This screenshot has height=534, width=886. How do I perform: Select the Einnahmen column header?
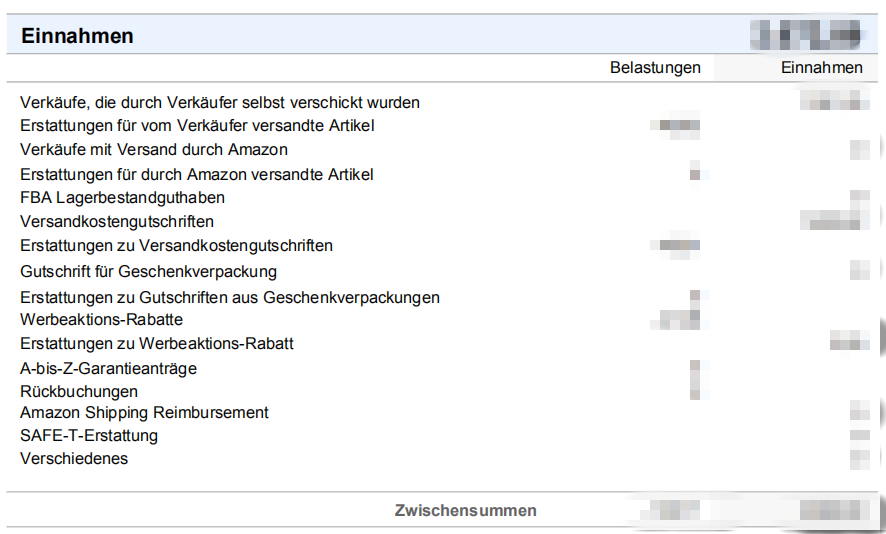tap(821, 68)
